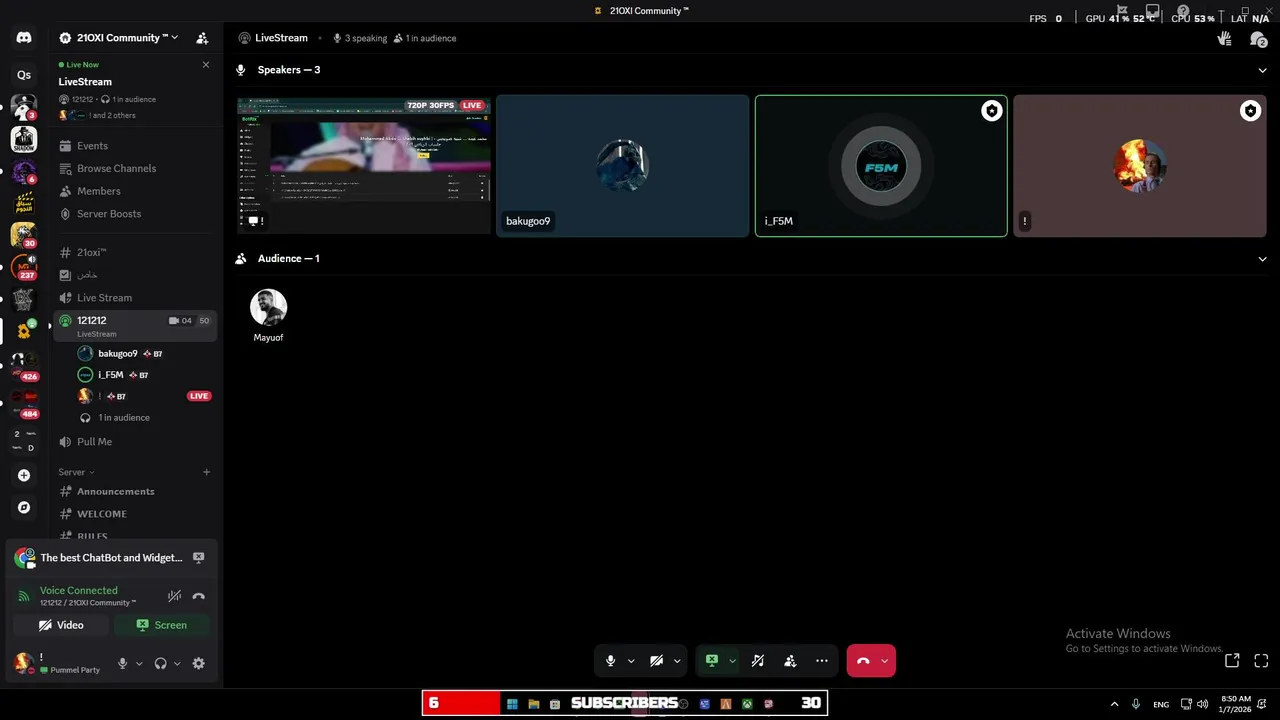This screenshot has width=1280, height=720.
Task: Click the red LIVE badge in sidebar
Action: point(199,396)
